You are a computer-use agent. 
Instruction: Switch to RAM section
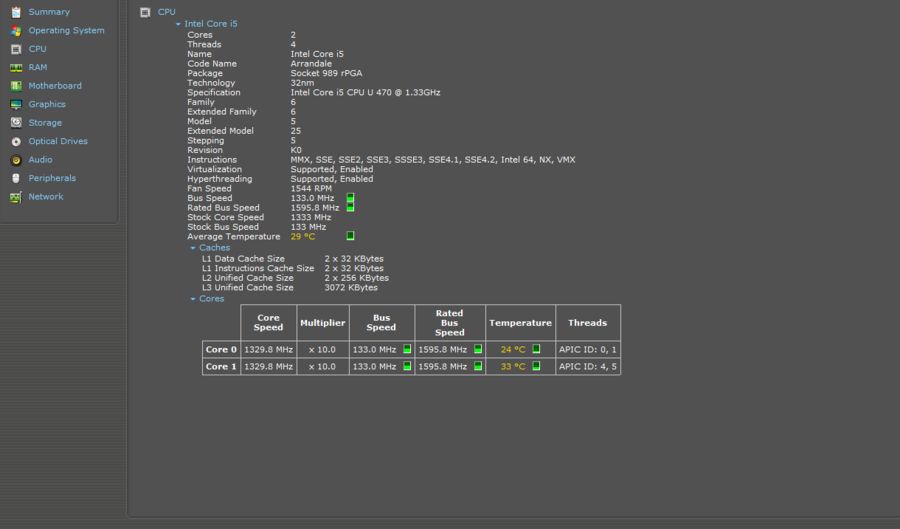(38, 68)
